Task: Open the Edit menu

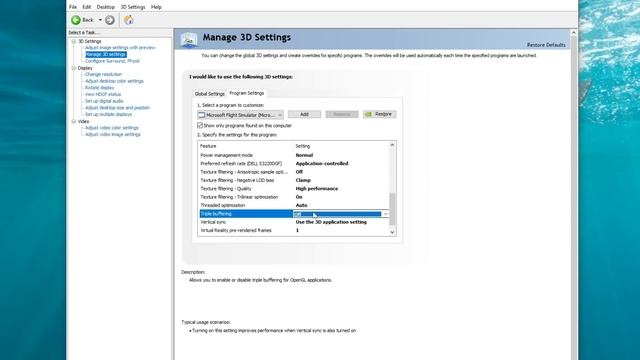Action: point(87,7)
